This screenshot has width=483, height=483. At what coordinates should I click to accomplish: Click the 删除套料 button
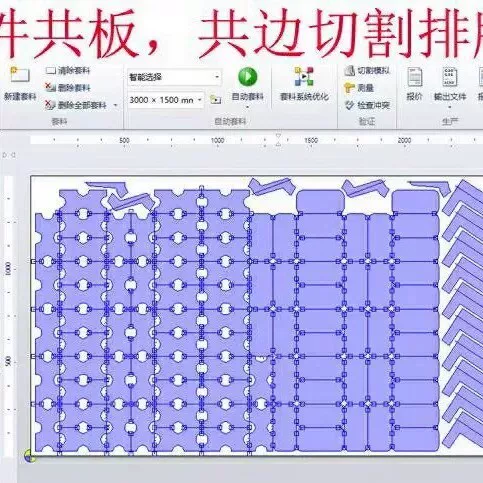(68, 88)
